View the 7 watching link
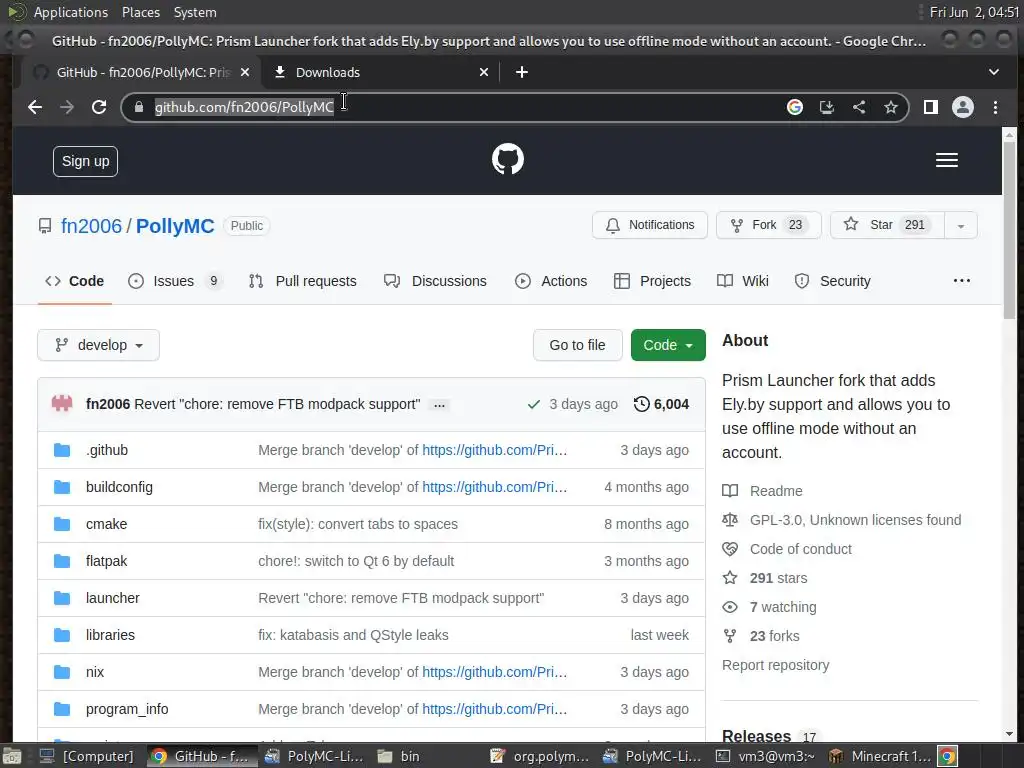 pos(783,607)
